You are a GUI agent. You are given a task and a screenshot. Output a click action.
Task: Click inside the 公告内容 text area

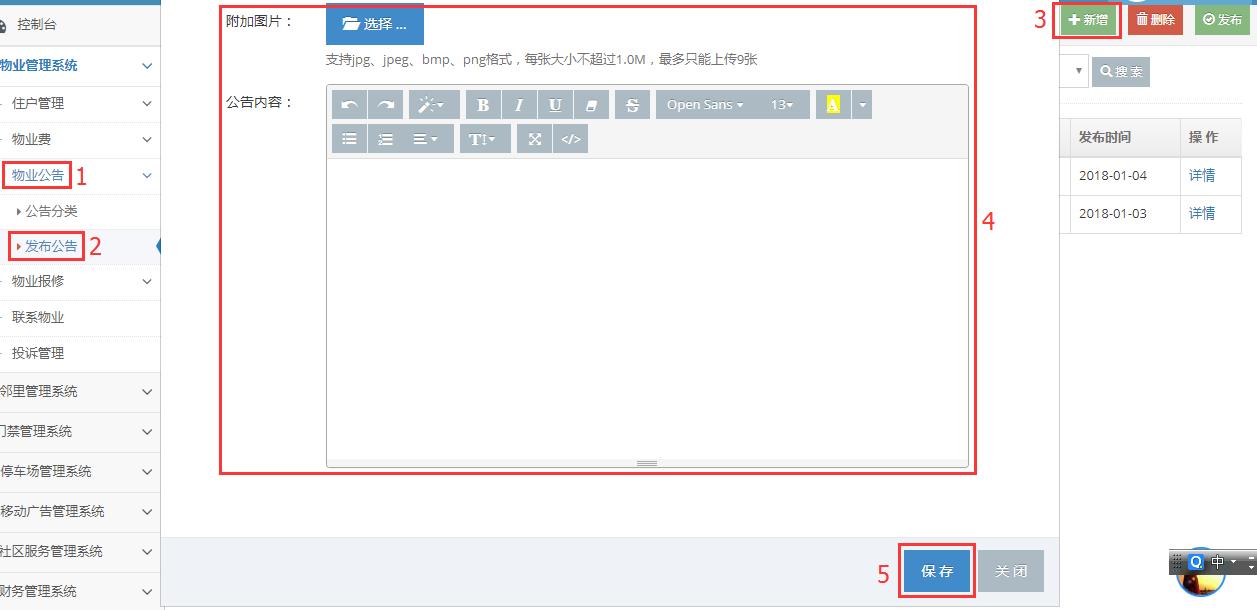point(646,308)
